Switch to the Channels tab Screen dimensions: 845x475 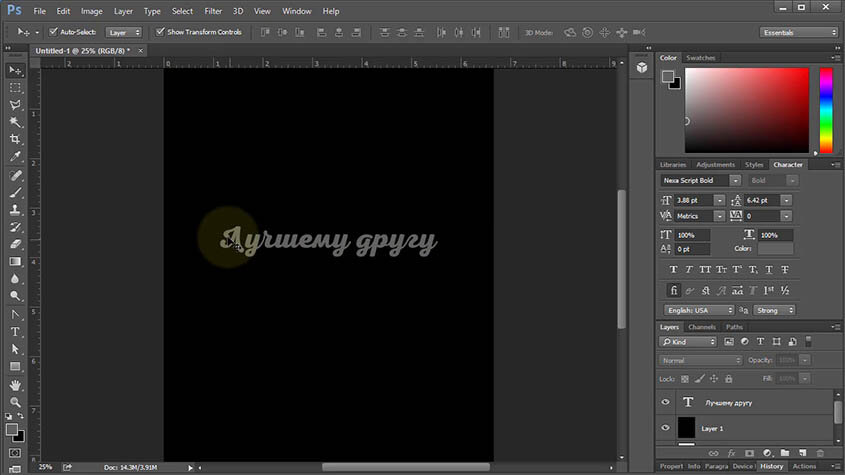pos(702,327)
